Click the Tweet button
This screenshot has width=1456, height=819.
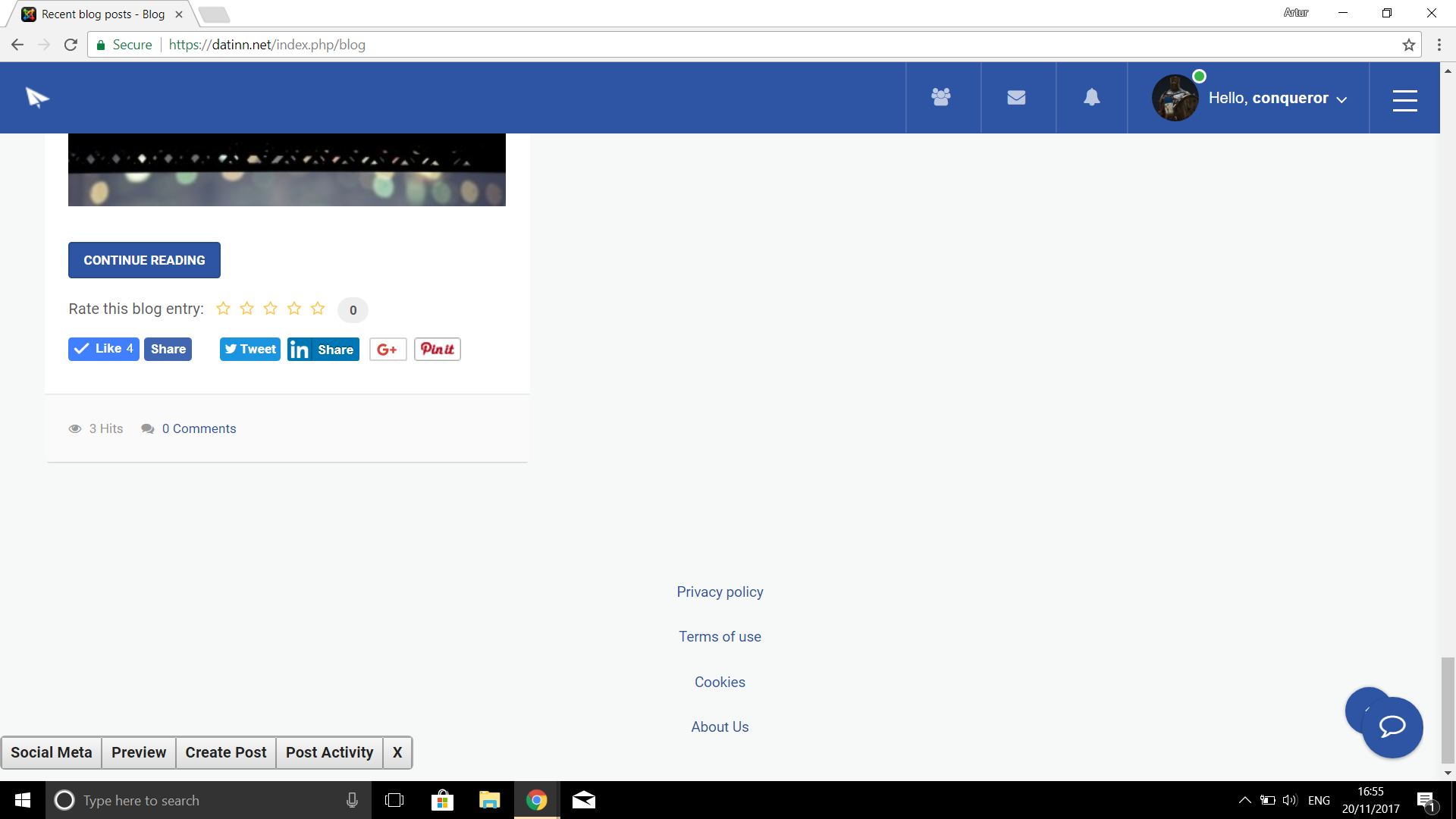tap(250, 349)
